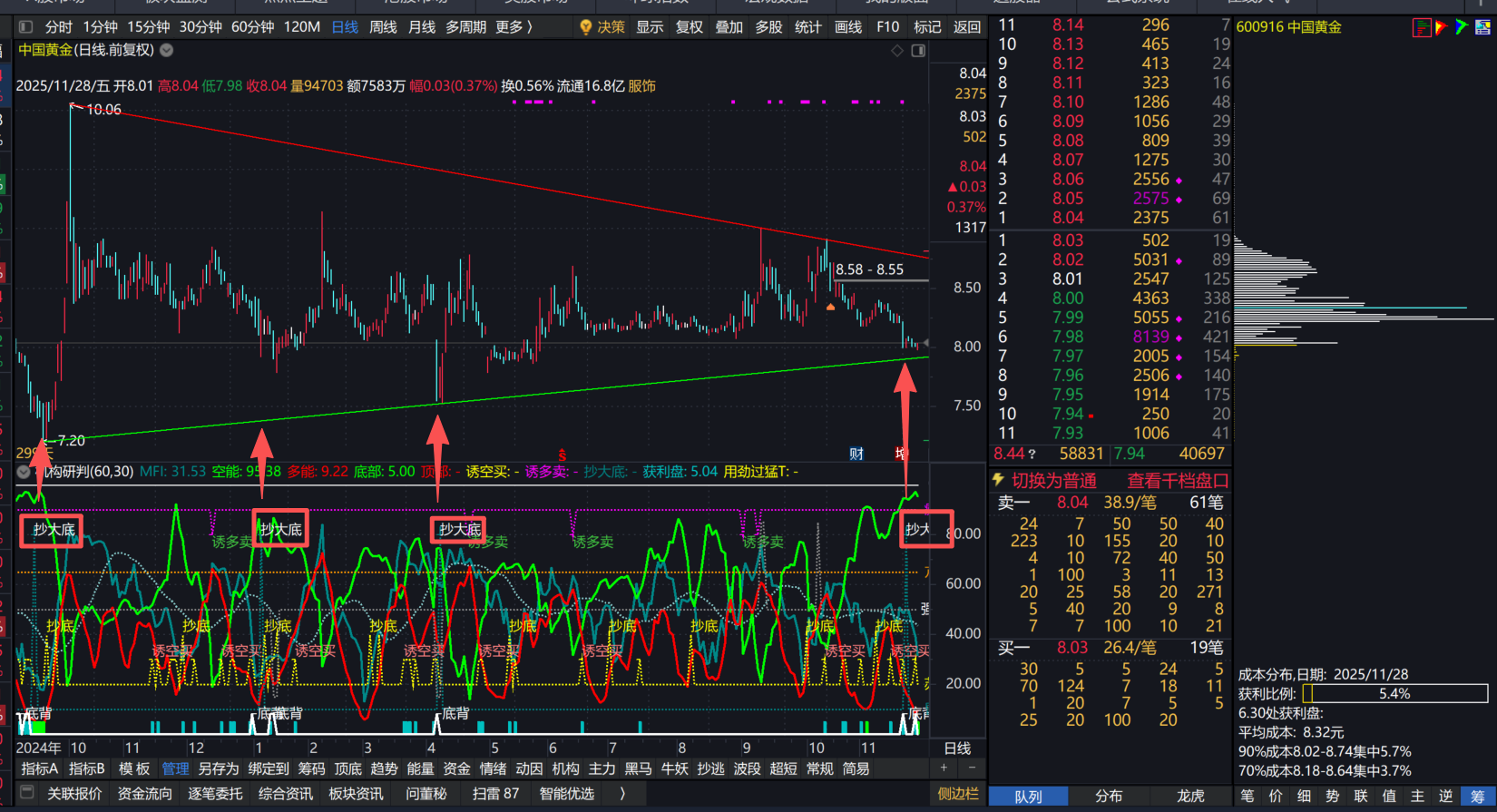Viewport: 1497px width, 812px height.
Task: Select the 120M period
Action: [302, 27]
